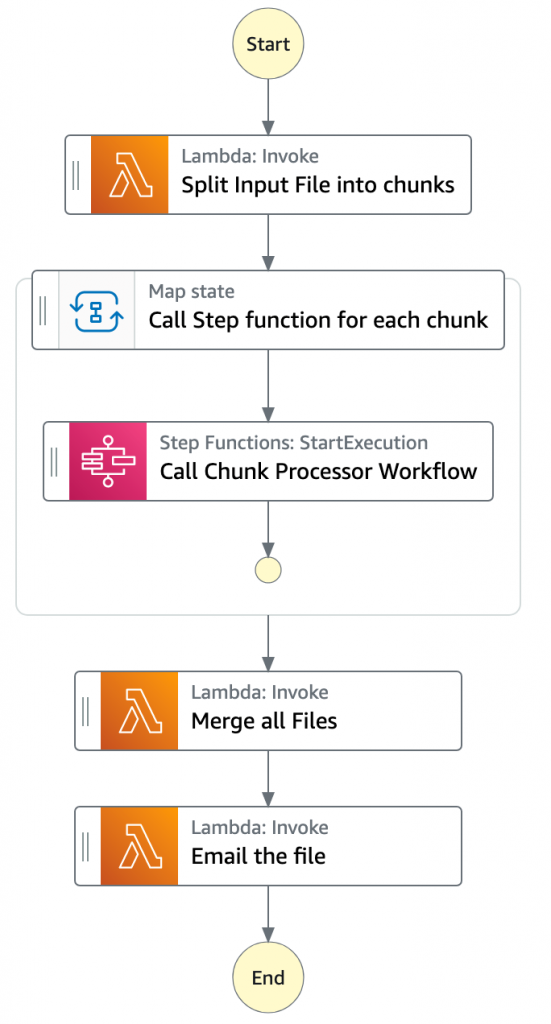Open 'Call Chunk Processor Workflow' state

(x=268, y=461)
